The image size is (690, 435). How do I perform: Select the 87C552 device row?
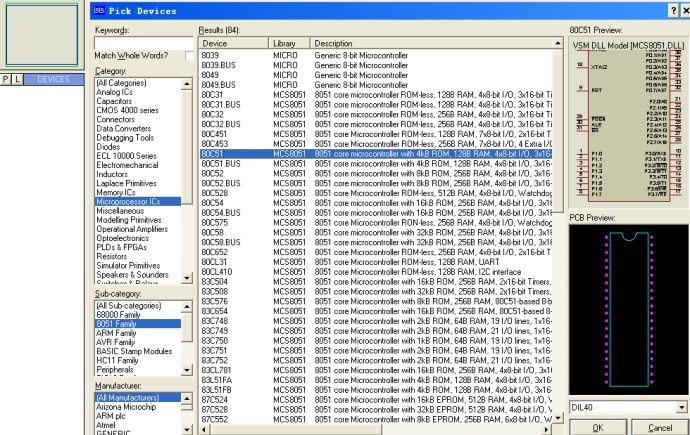376,419
